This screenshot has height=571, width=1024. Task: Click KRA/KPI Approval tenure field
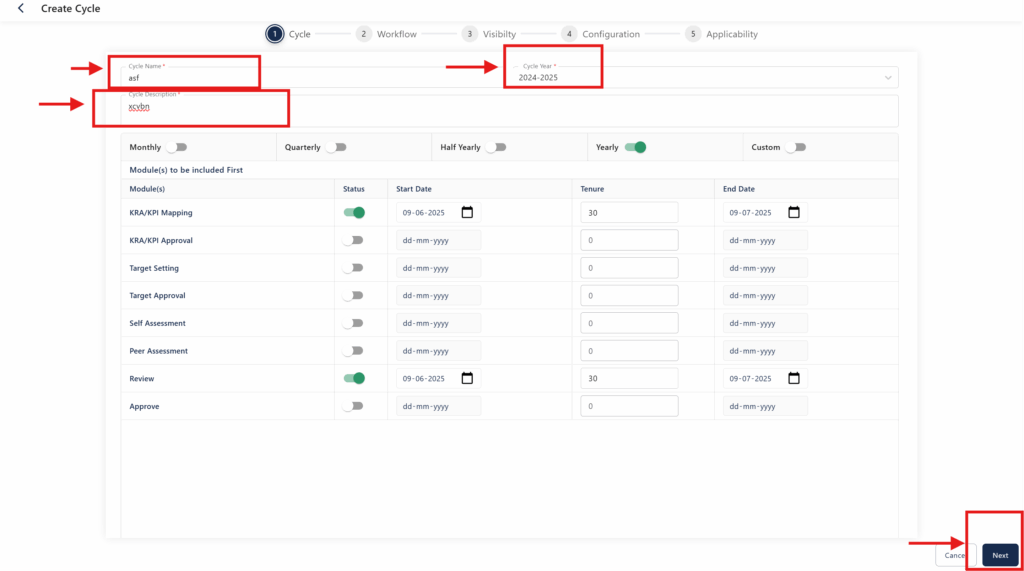(x=629, y=240)
